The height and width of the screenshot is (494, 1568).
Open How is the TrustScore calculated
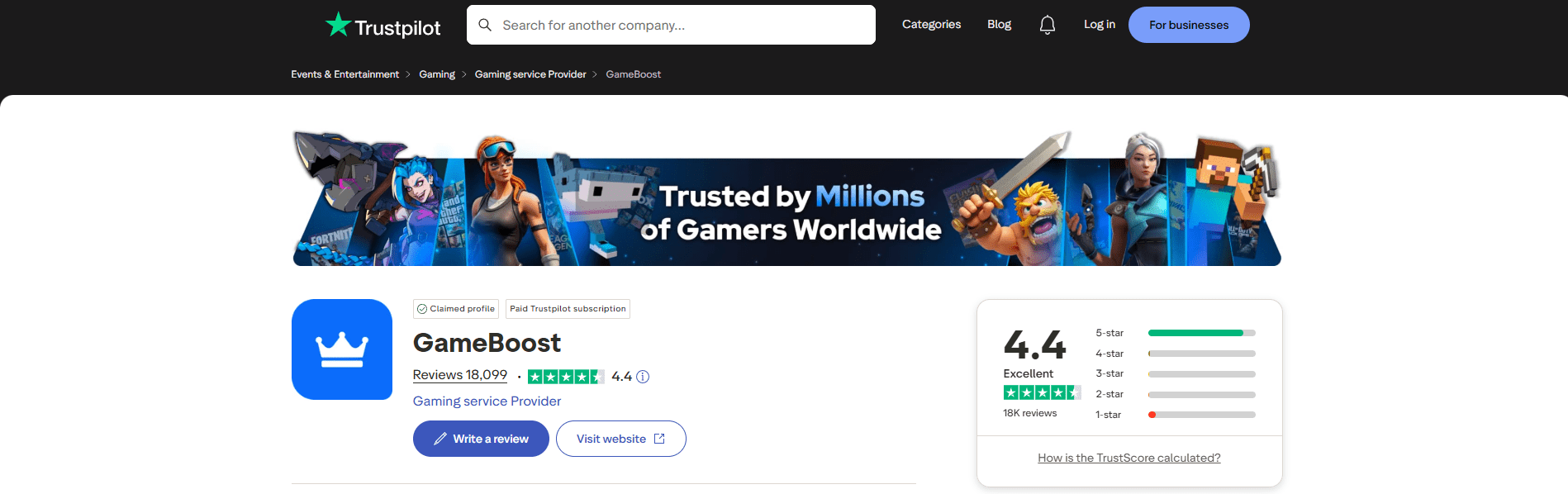pos(1128,458)
